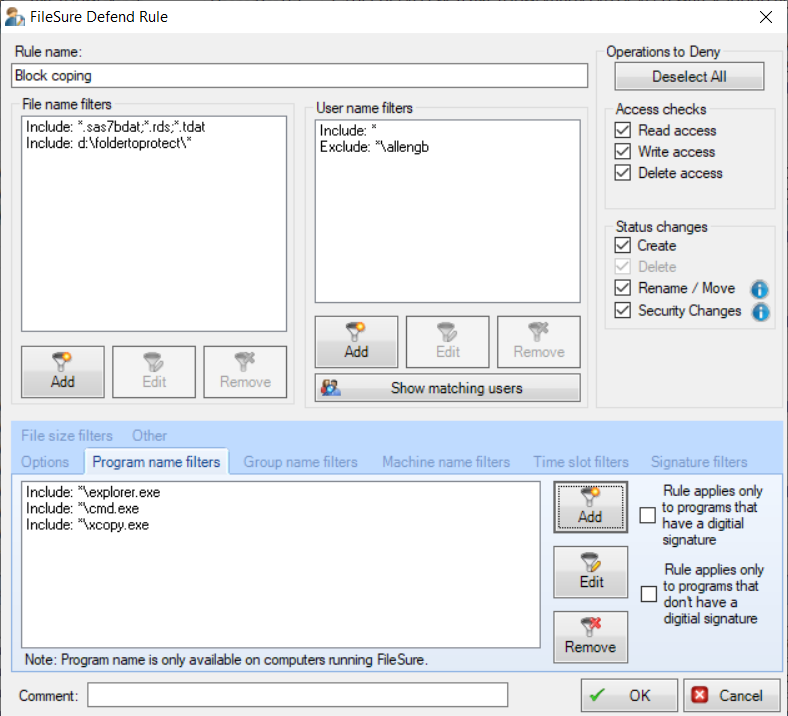Toggle the Create status change checkbox
The image size is (788, 716).
pos(623,245)
